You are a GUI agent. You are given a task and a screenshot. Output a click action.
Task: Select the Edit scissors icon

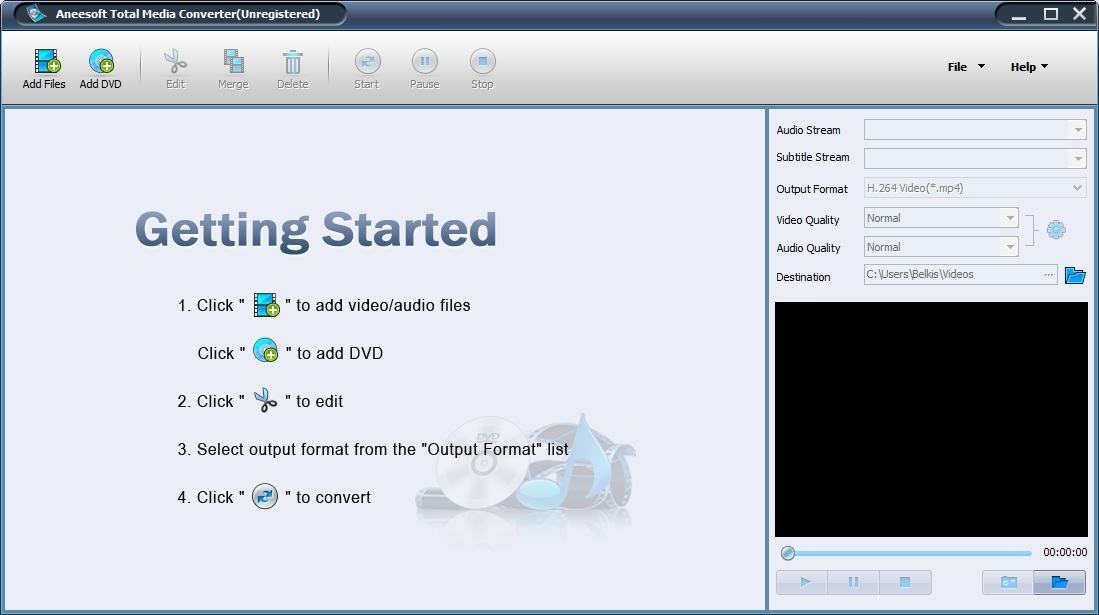click(175, 61)
